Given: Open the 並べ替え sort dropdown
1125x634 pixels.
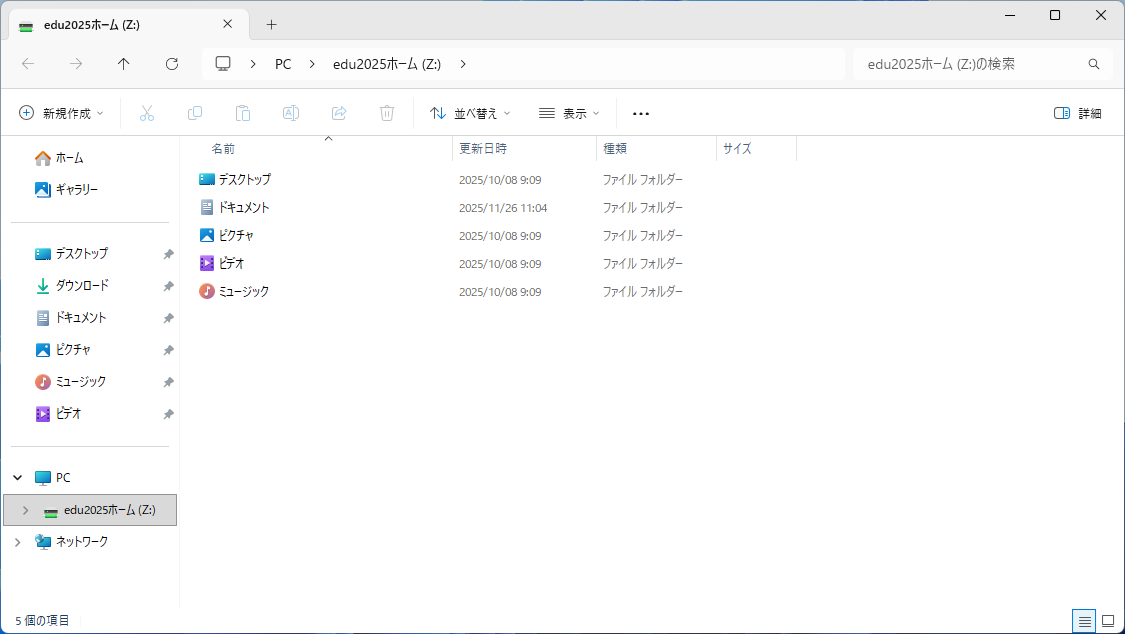Looking at the screenshot, I should click(470, 113).
